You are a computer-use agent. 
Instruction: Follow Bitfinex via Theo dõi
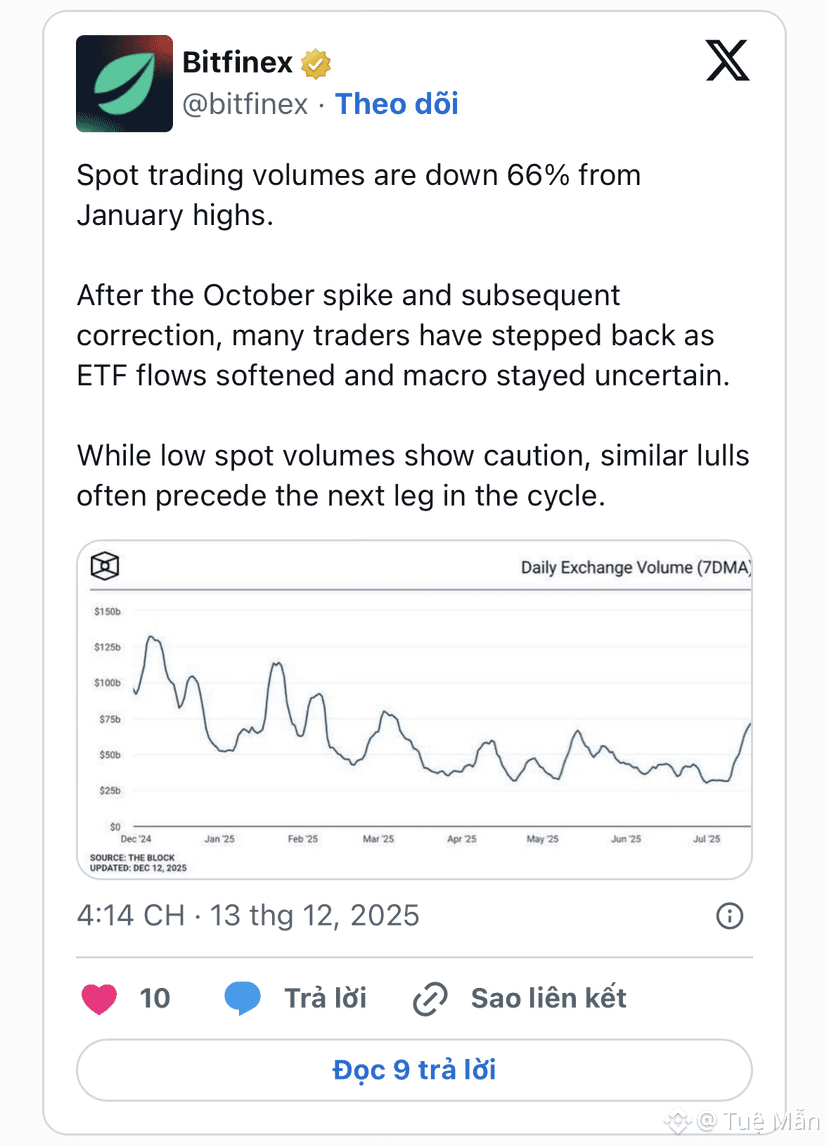point(397,104)
